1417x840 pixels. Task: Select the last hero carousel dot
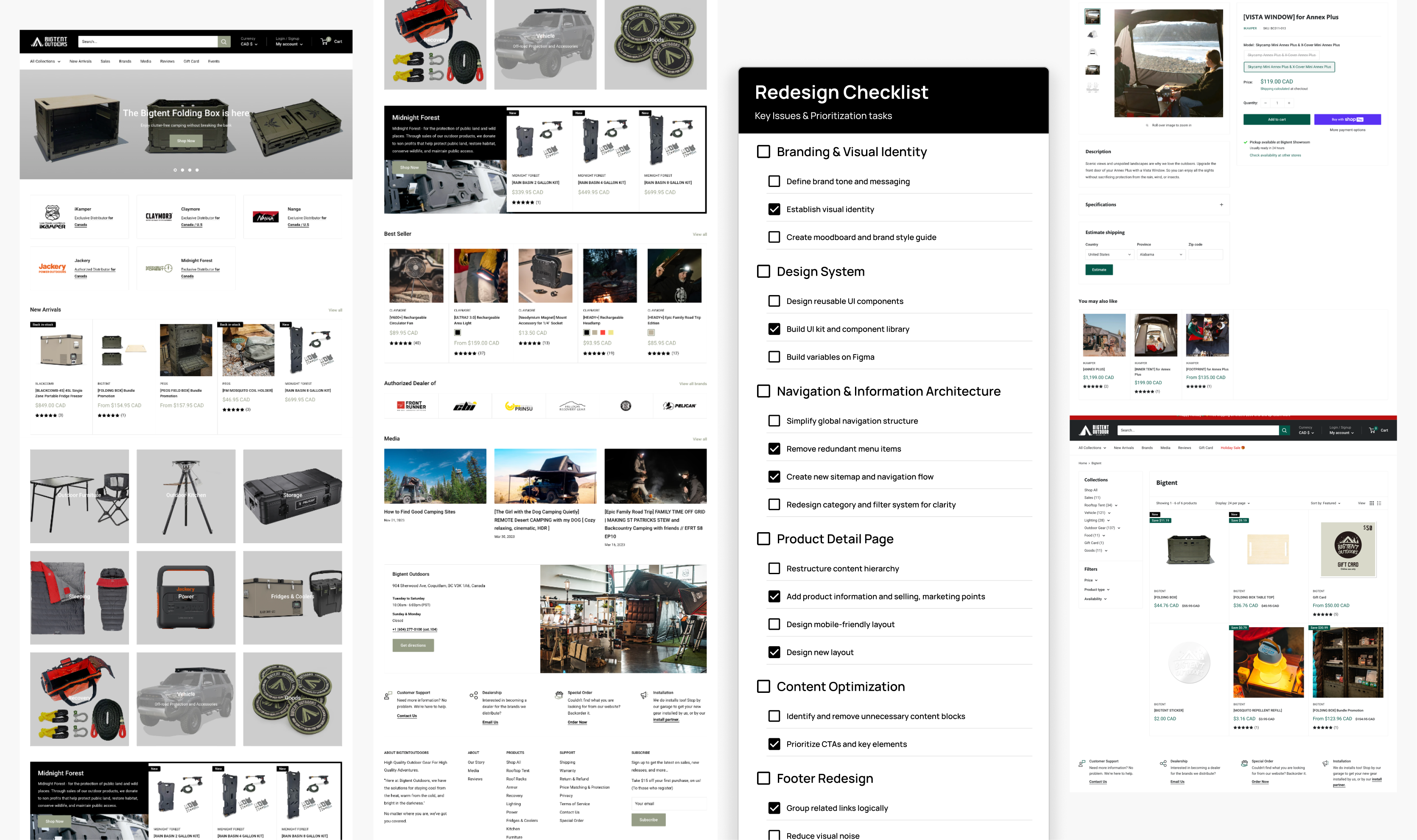(197, 170)
